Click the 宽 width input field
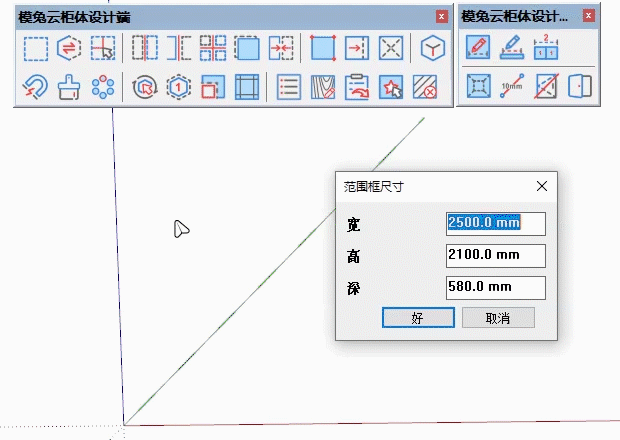620x440 pixels. point(496,223)
